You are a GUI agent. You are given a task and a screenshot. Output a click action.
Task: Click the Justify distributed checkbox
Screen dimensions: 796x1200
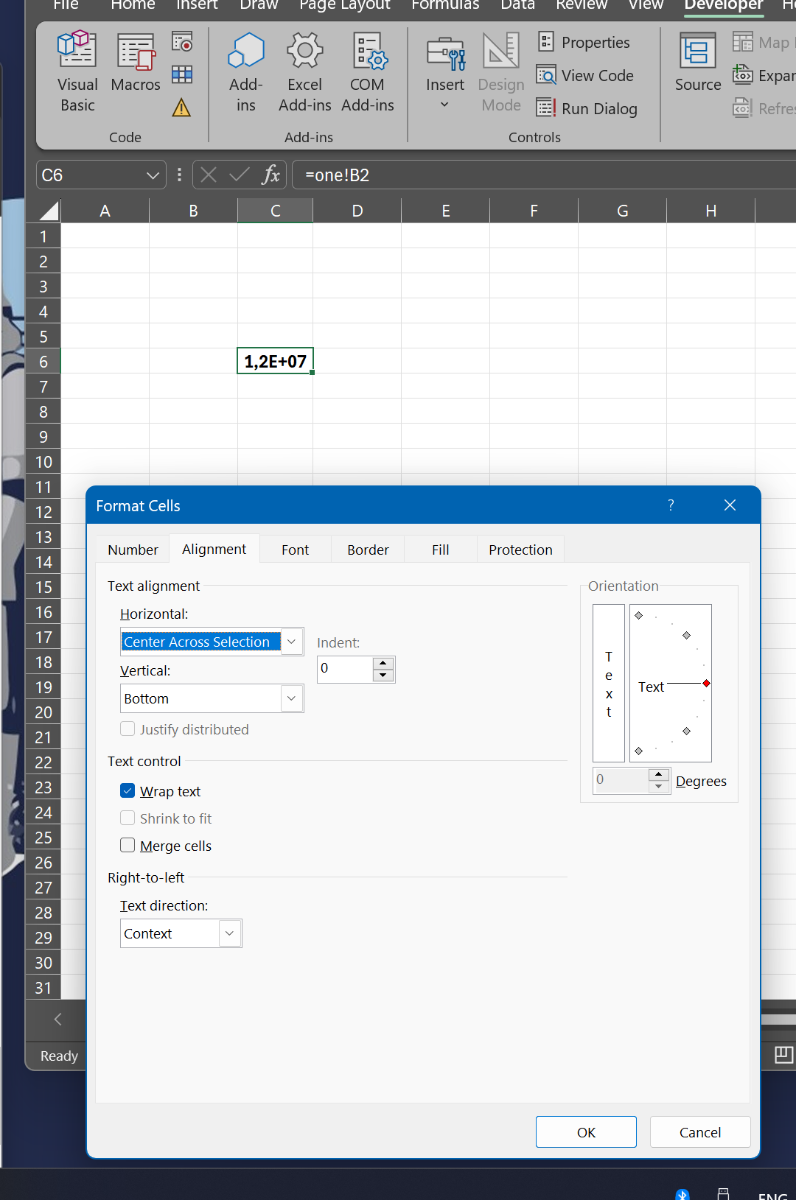(x=128, y=729)
